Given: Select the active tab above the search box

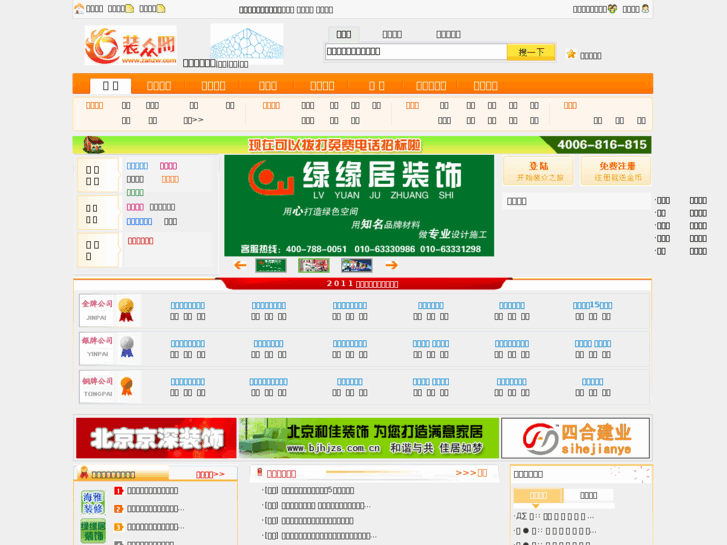Looking at the screenshot, I should pyautogui.click(x=344, y=34).
